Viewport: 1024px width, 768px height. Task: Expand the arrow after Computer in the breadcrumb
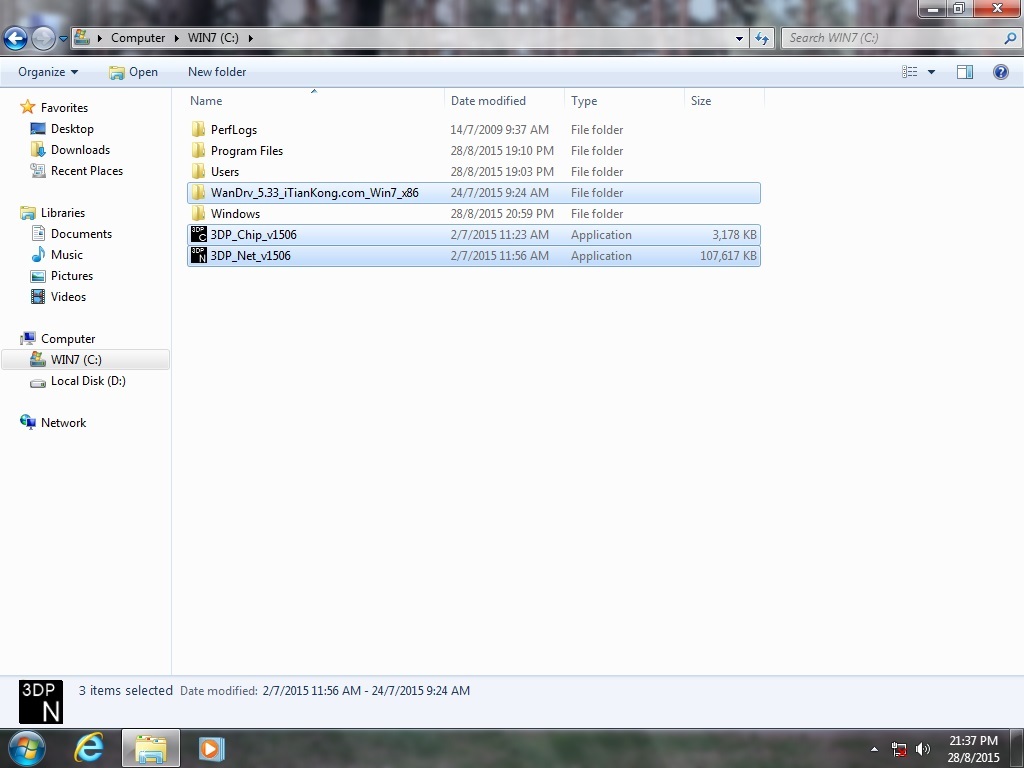click(176, 38)
